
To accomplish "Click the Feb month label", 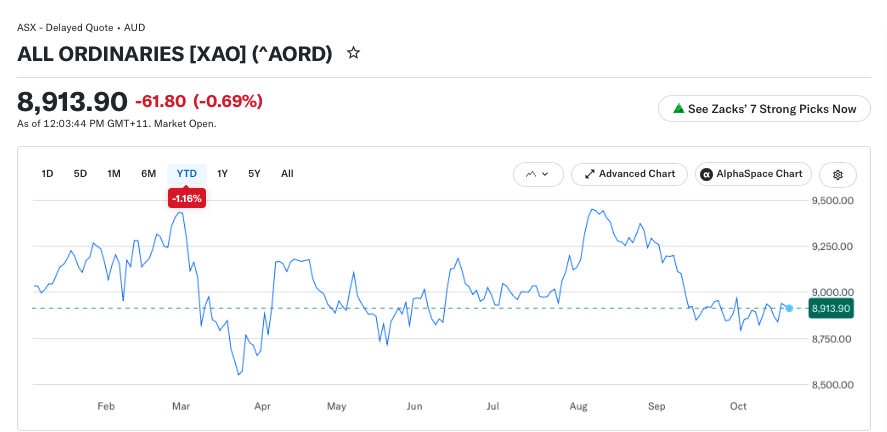I will 106,406.
